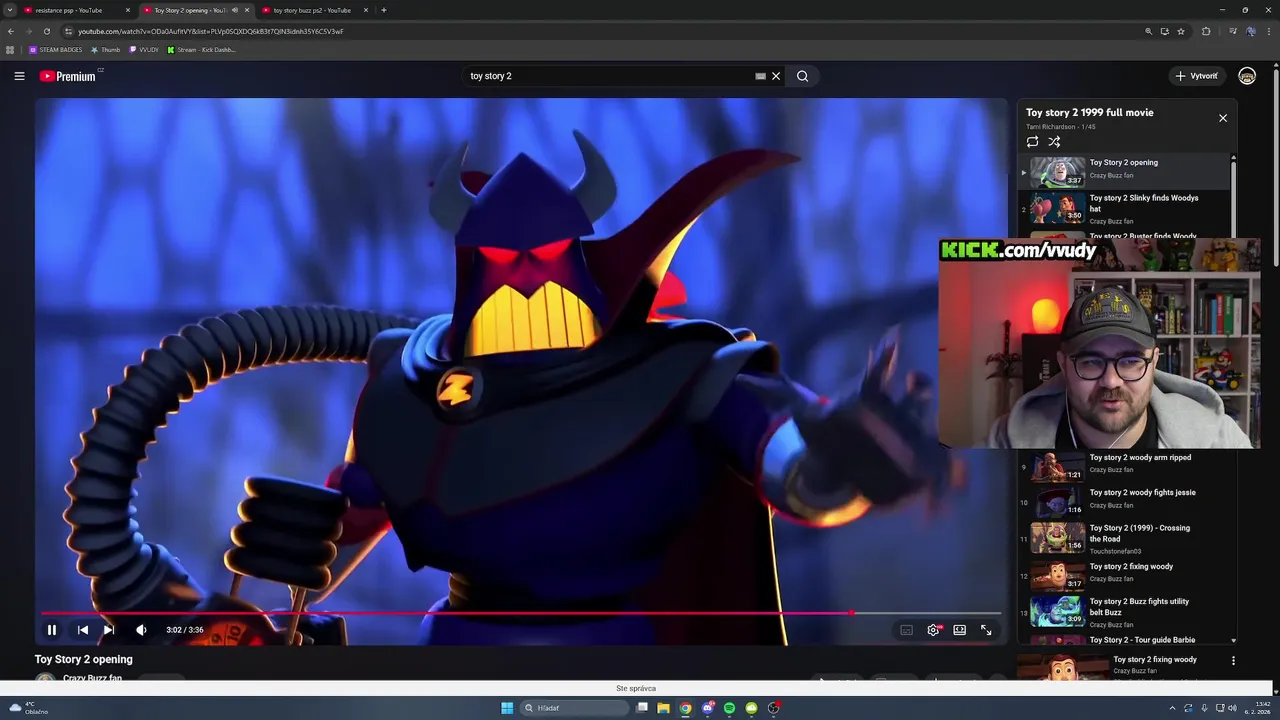Open recommended video 'Toy story 2 fixing woody' thumbnail
Image resolution: width=1280 pixels, height=720 pixels.
1062,667
